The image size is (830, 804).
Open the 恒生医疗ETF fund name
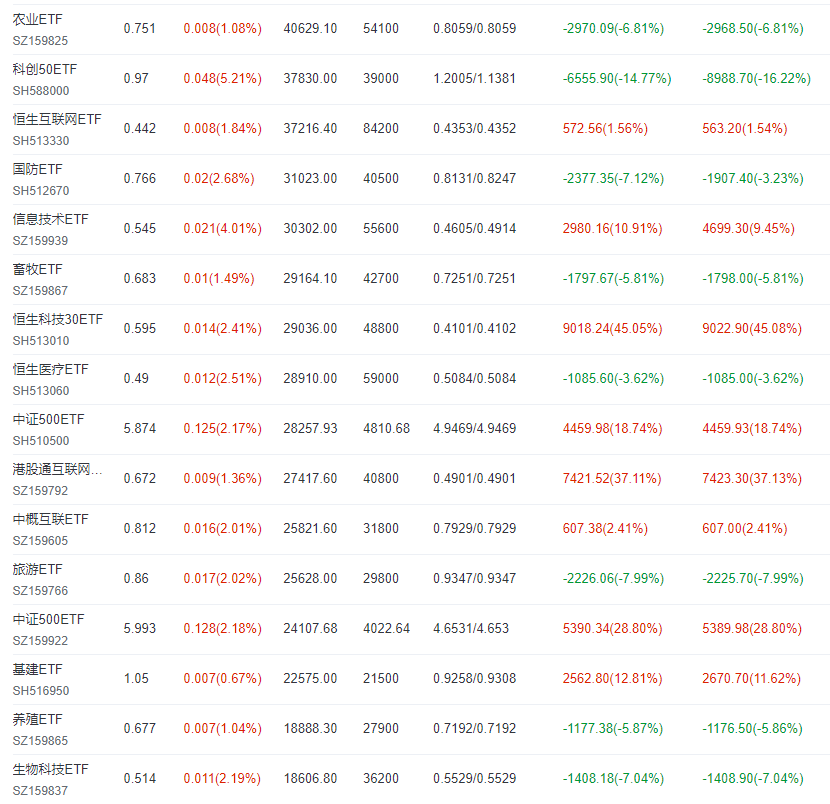click(x=51, y=369)
